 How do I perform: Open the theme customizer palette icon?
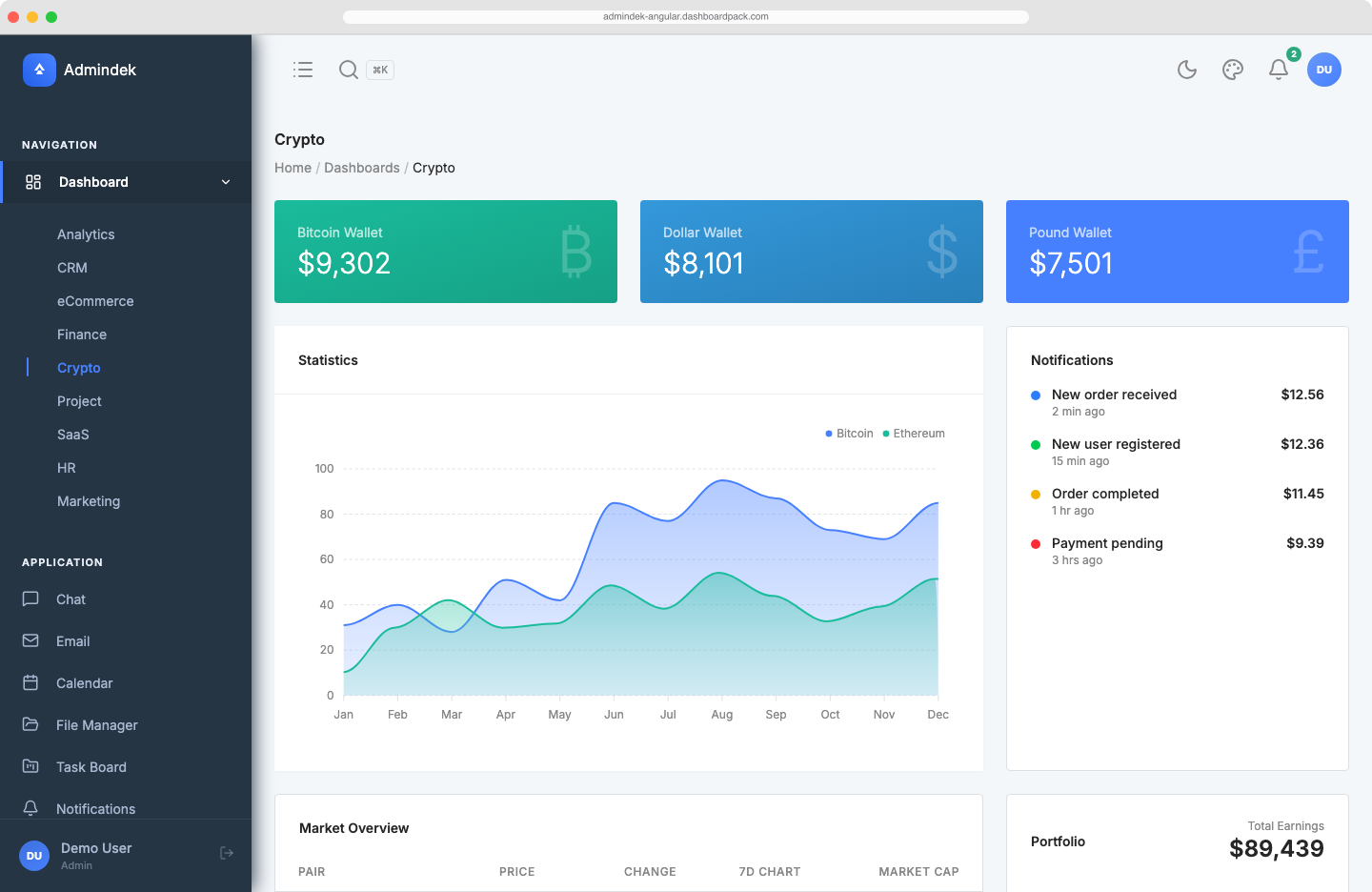click(x=1232, y=70)
